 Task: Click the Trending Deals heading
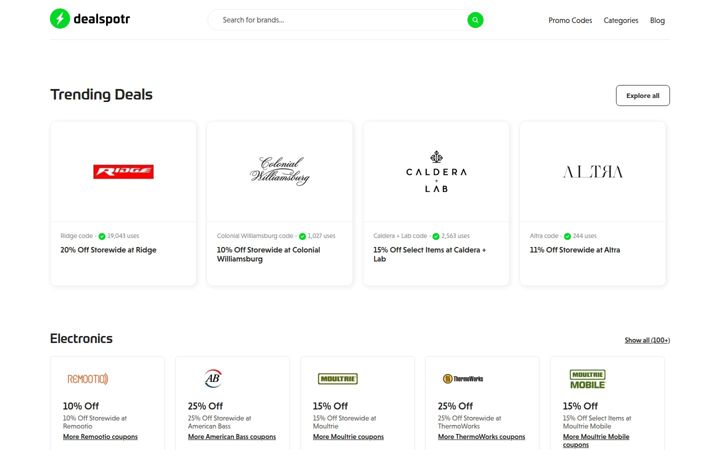(x=101, y=95)
